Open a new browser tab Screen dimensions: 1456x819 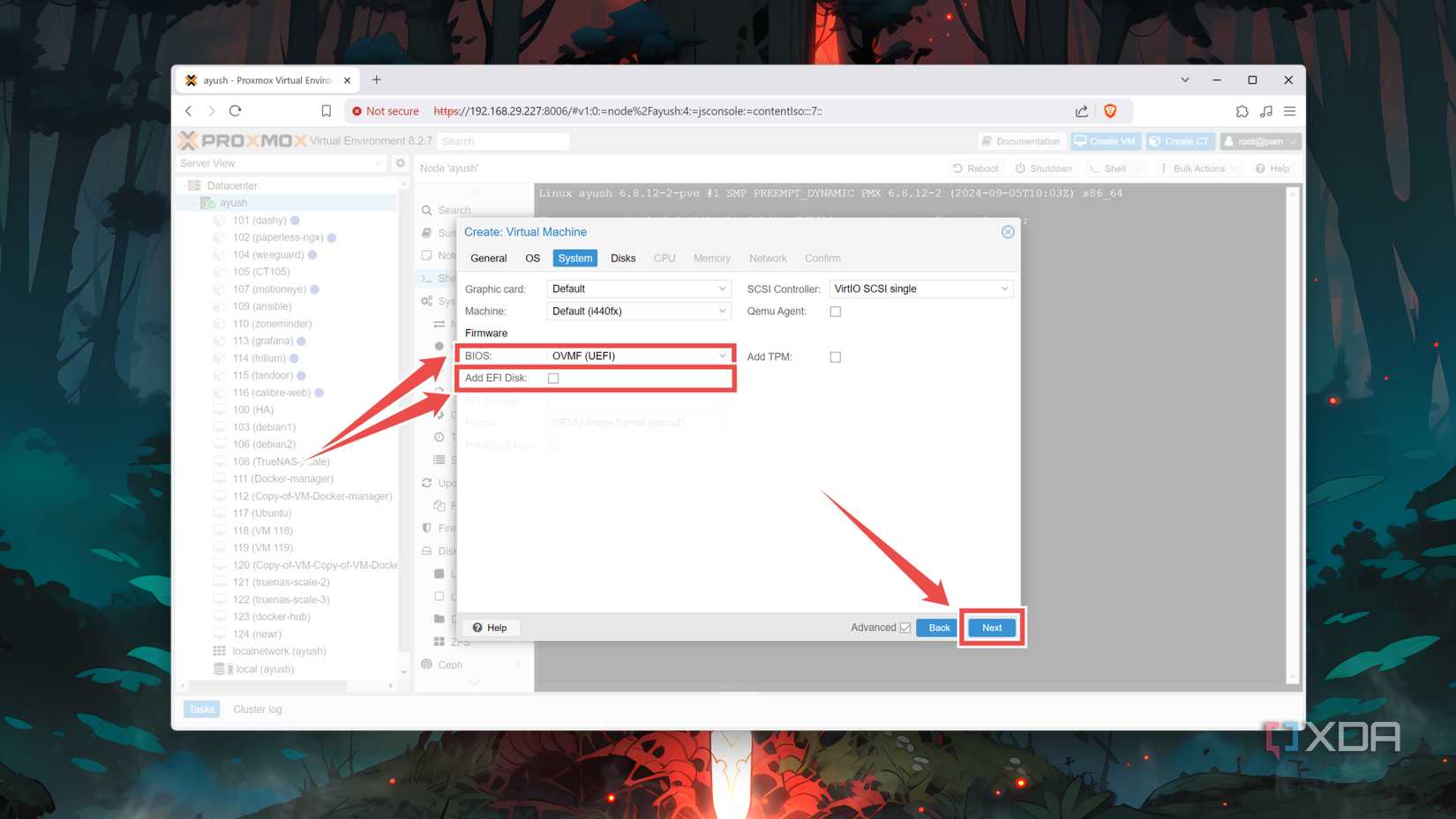click(x=377, y=79)
